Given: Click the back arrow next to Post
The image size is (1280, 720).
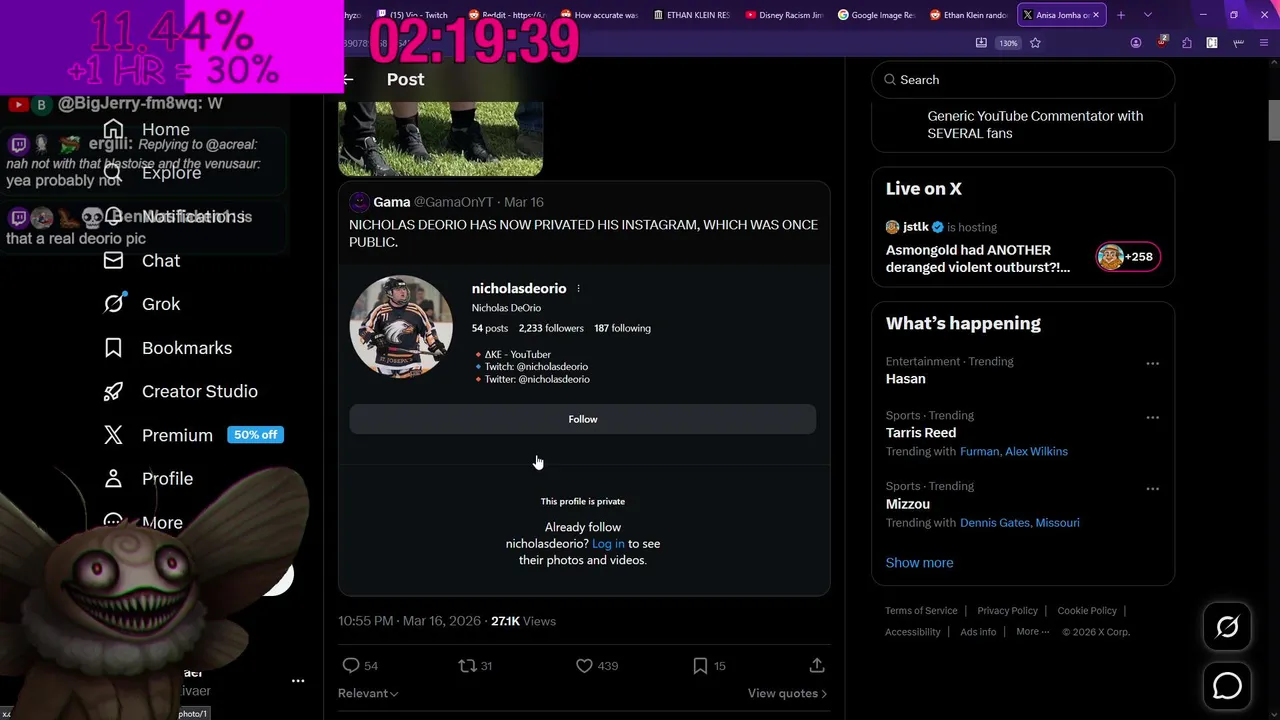Looking at the screenshot, I should point(348,79).
